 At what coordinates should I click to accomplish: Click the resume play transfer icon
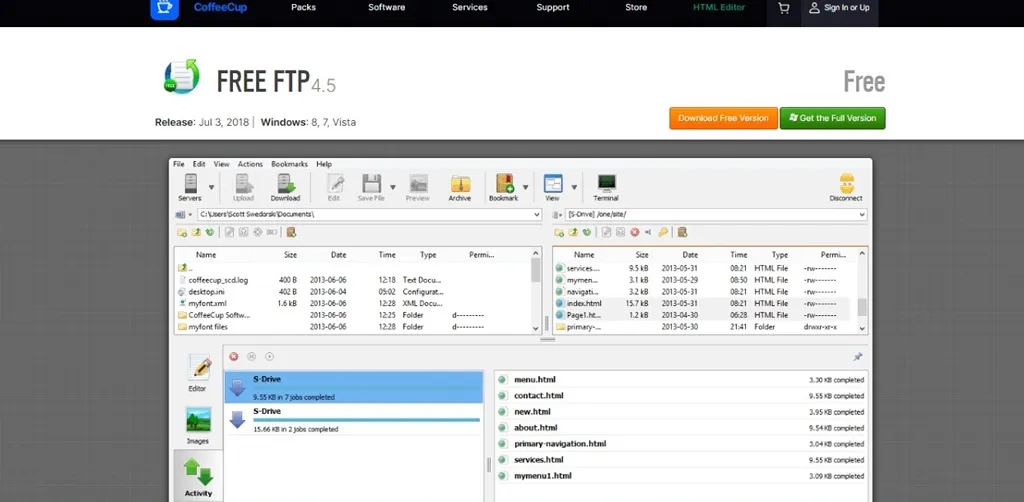269,356
